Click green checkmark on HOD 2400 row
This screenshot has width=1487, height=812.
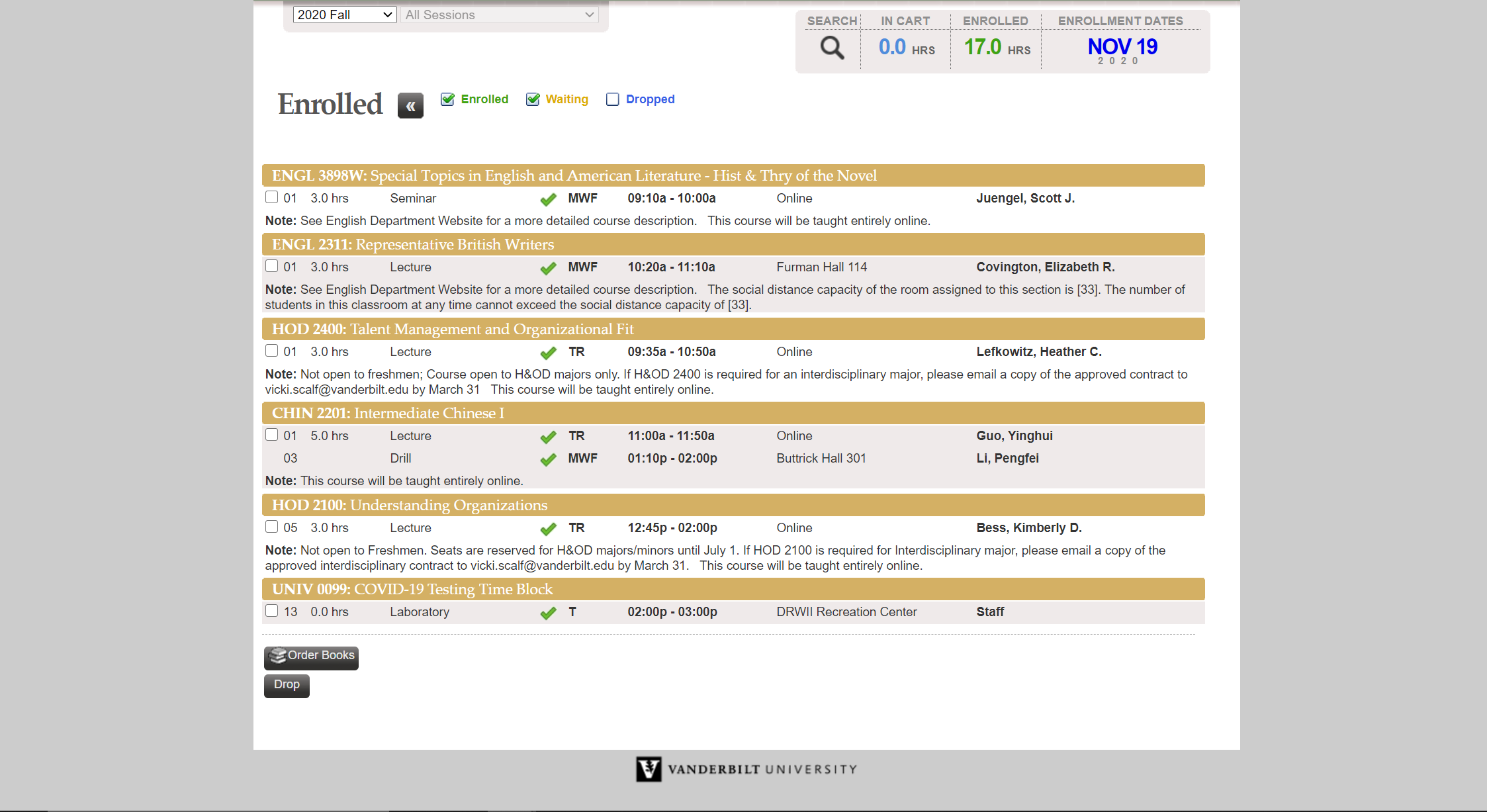coord(548,353)
